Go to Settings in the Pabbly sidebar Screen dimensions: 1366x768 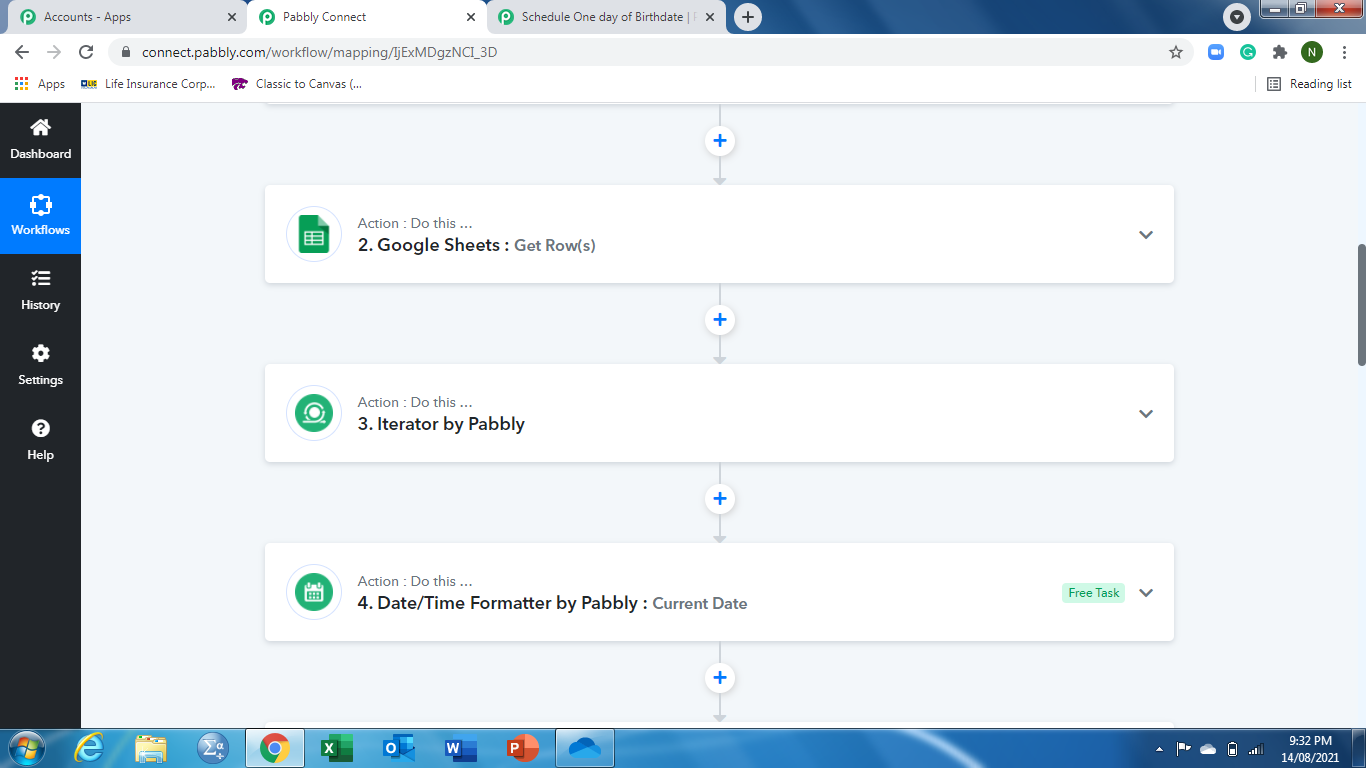click(40, 365)
